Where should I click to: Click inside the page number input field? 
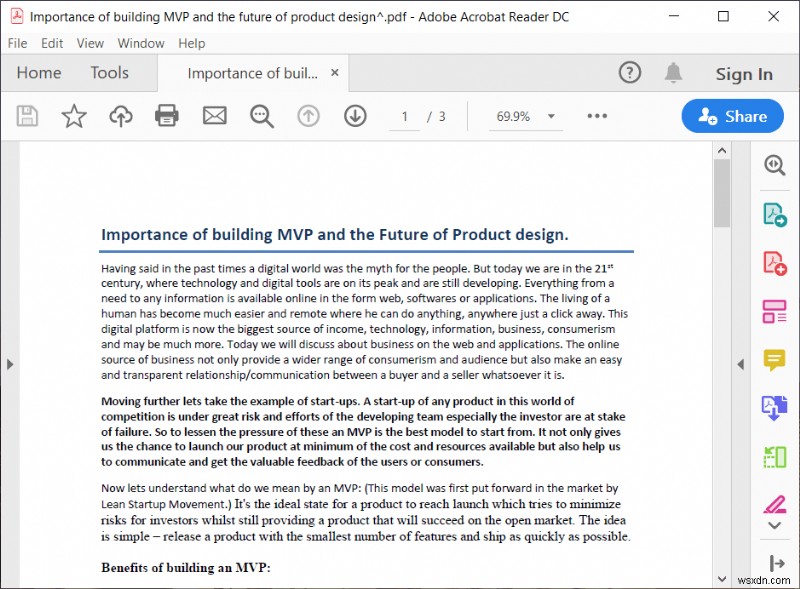[404, 116]
